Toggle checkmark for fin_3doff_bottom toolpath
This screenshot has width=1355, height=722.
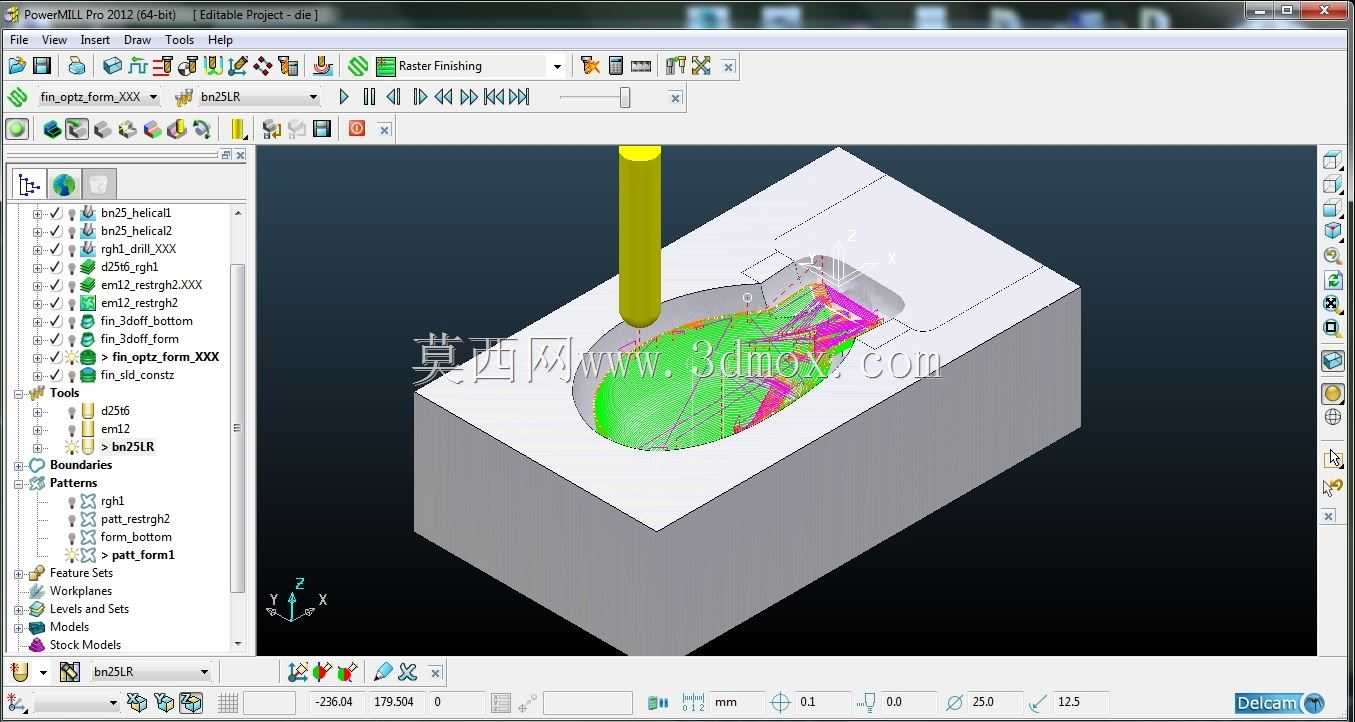point(56,321)
